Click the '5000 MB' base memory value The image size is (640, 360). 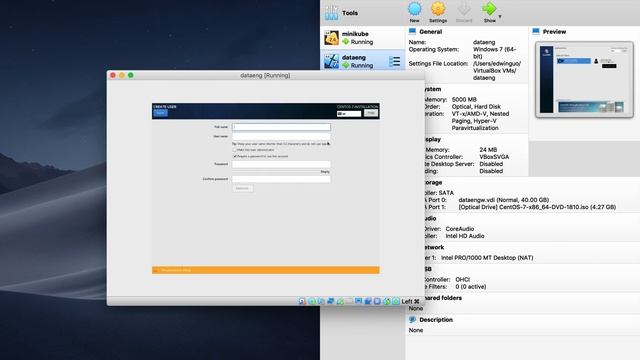pyautogui.click(x=464, y=100)
